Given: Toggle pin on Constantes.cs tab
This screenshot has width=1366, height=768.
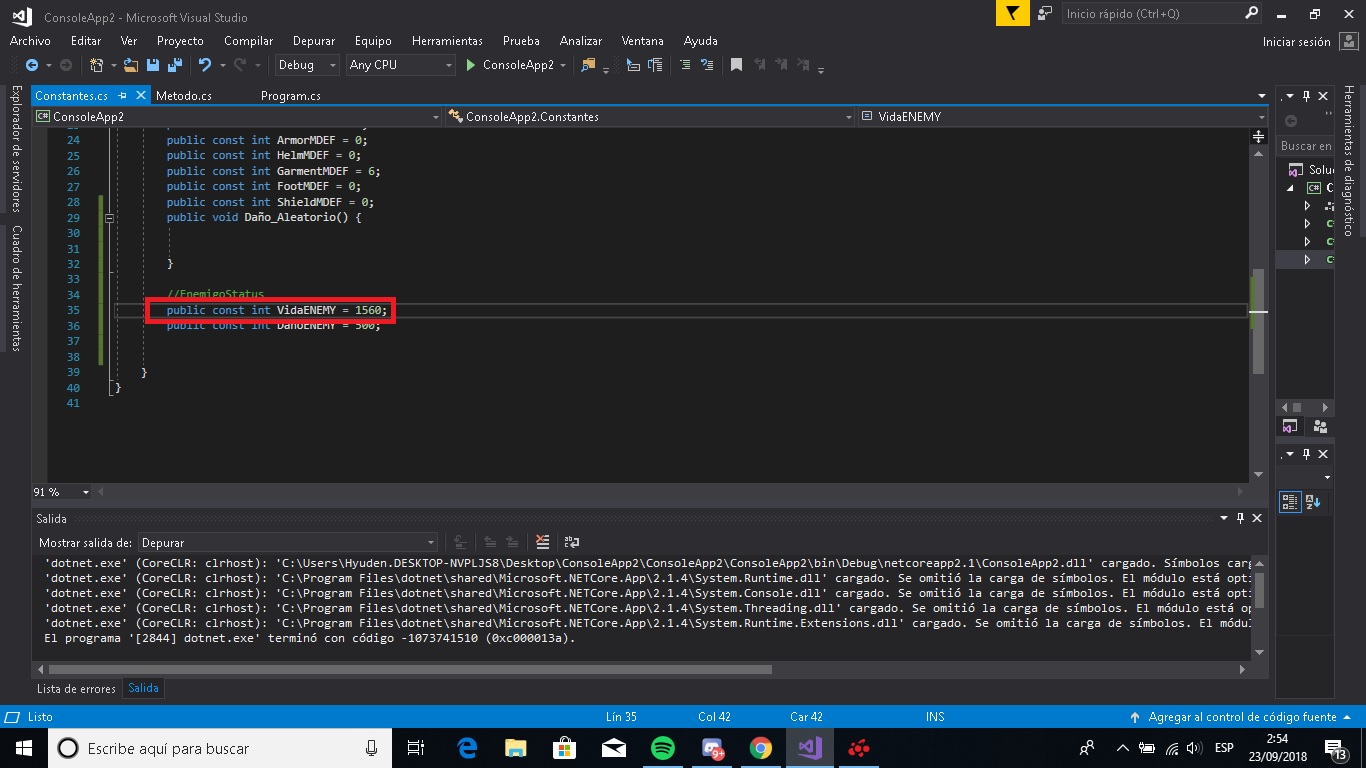Looking at the screenshot, I should pos(123,96).
